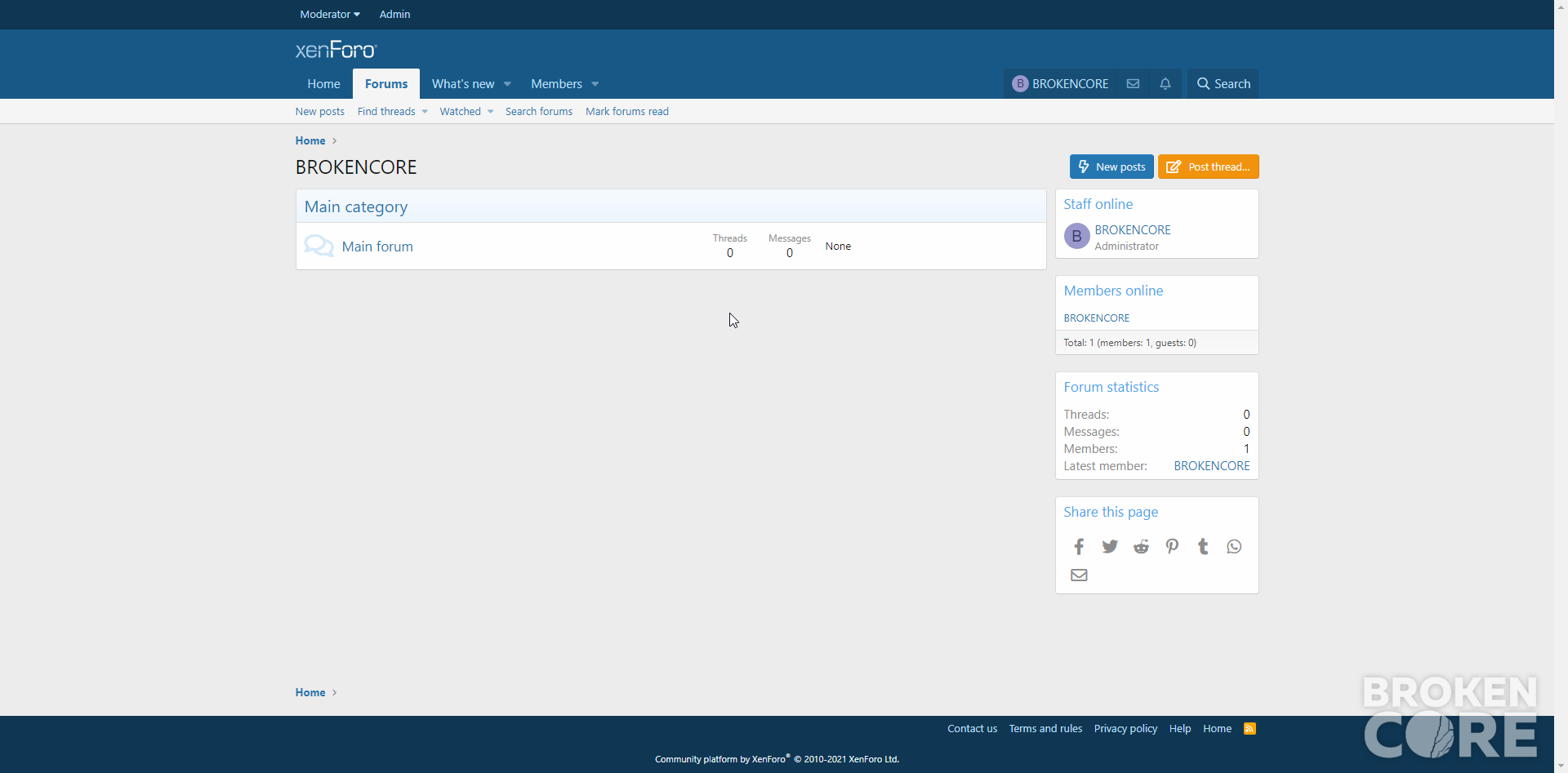The height and width of the screenshot is (773, 1568).
Task: Click the blue New posts button
Action: tap(1111, 167)
